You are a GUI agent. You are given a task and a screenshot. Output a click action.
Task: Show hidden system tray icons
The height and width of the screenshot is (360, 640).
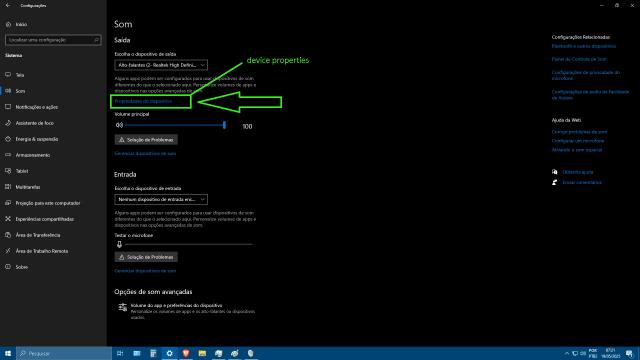click(567, 353)
